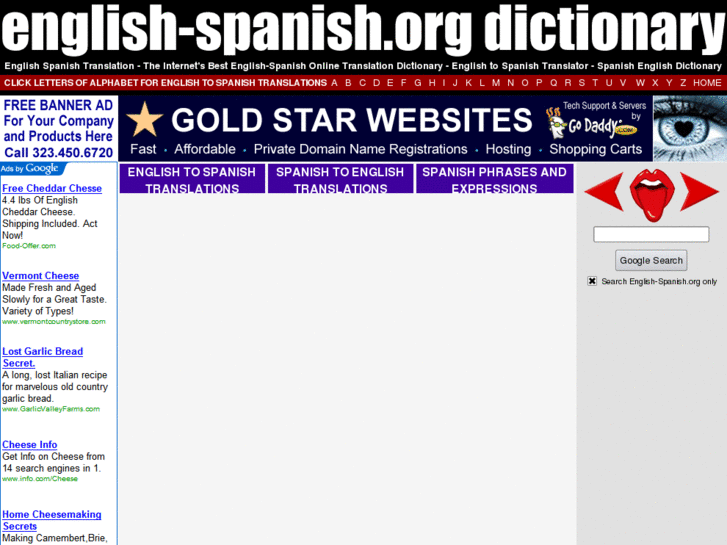The width and height of the screenshot is (727, 545).
Task: Select letter K in alphabet bar
Action: [x=469, y=83]
